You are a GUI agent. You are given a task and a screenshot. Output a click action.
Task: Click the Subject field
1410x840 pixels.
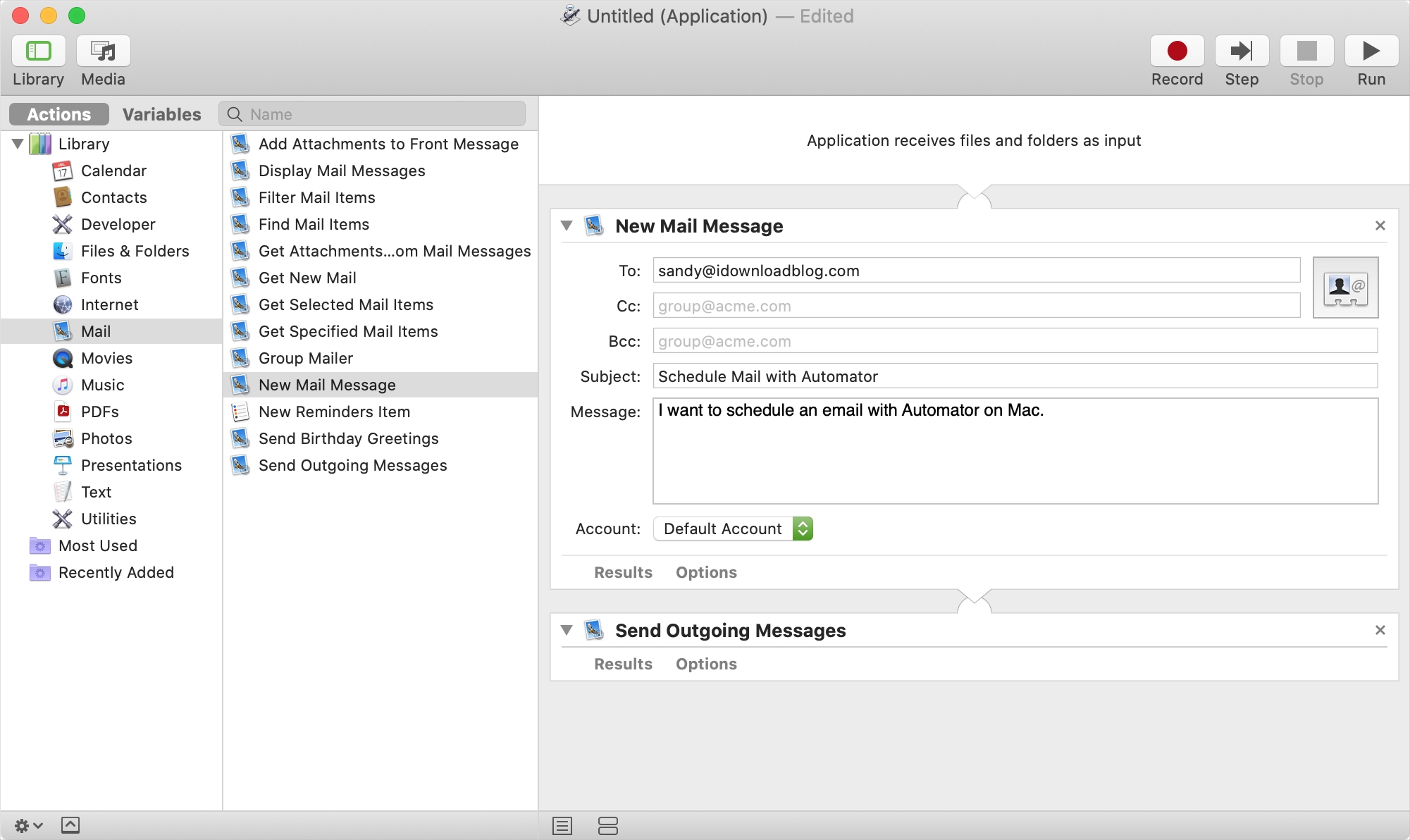point(1015,376)
